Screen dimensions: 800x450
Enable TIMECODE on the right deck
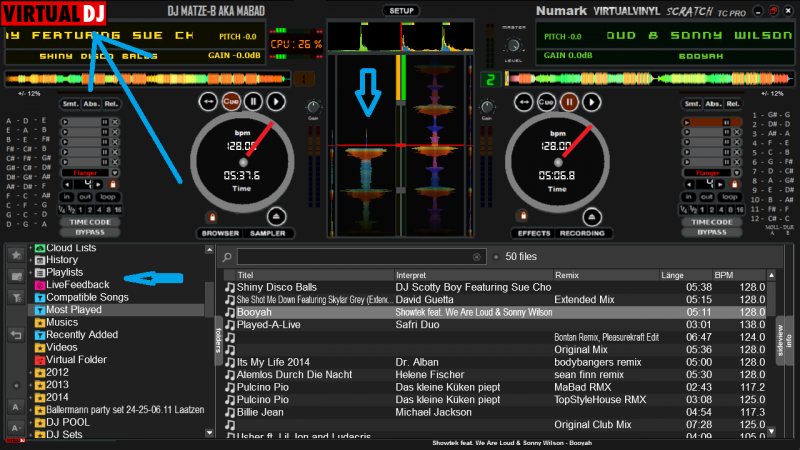pyautogui.click(x=712, y=222)
